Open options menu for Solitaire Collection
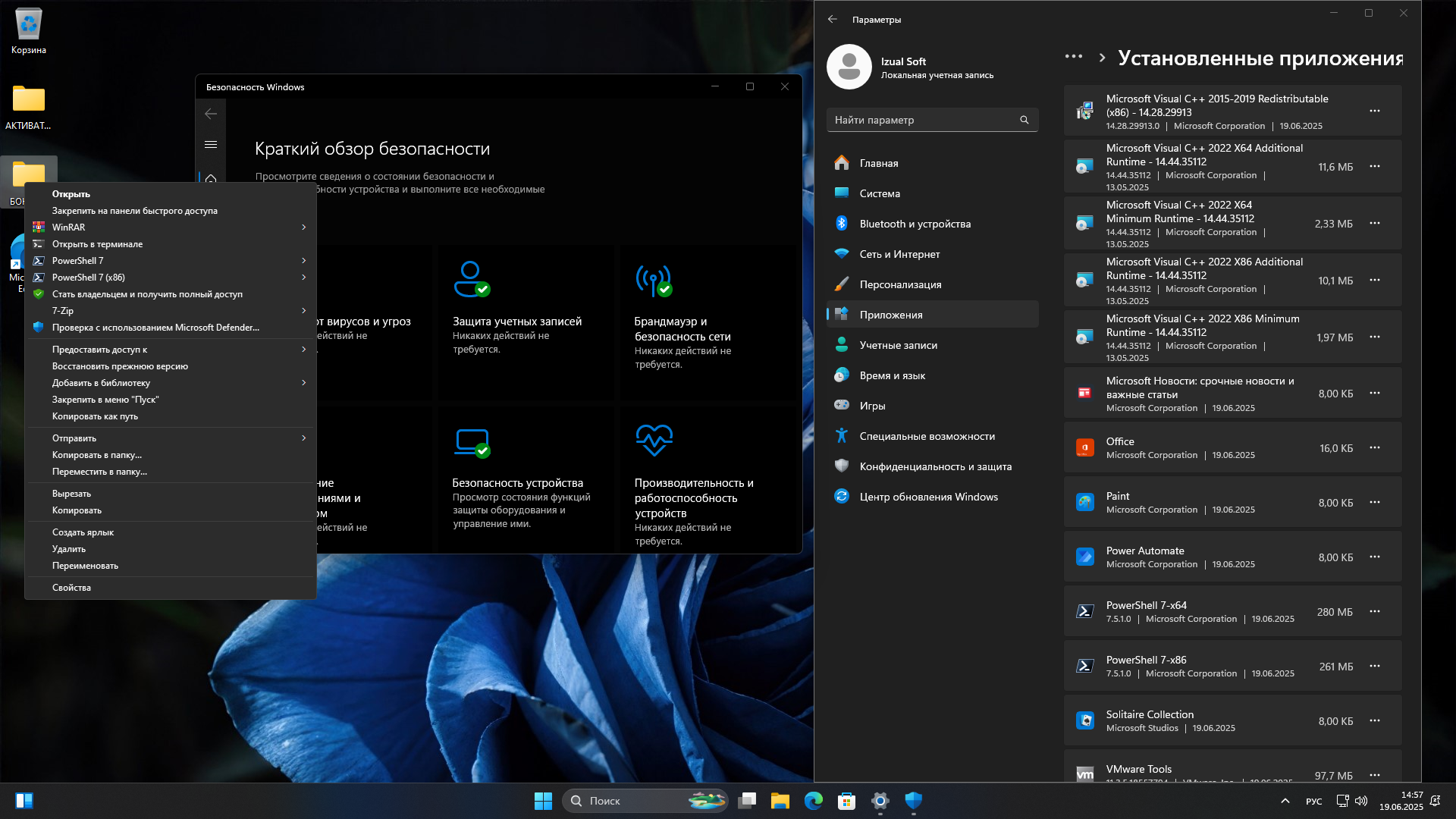 1375,721
